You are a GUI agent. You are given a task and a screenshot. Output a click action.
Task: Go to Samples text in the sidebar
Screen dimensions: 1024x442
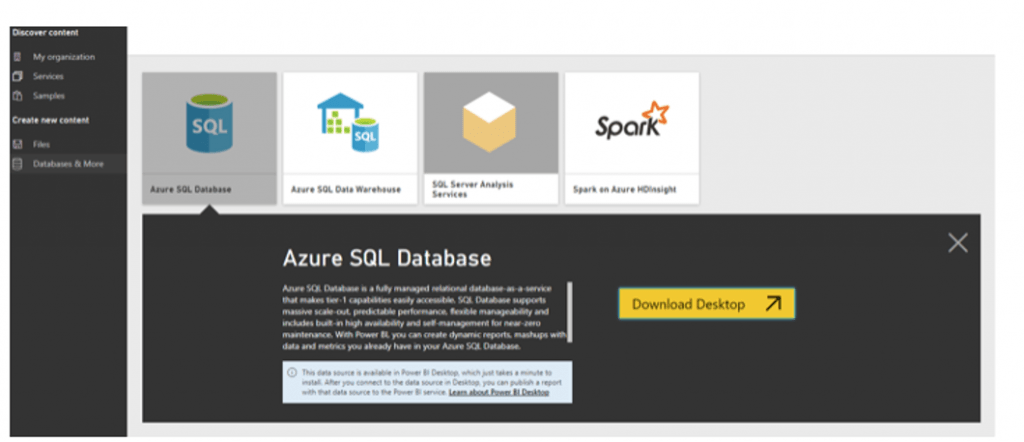tap(49, 96)
